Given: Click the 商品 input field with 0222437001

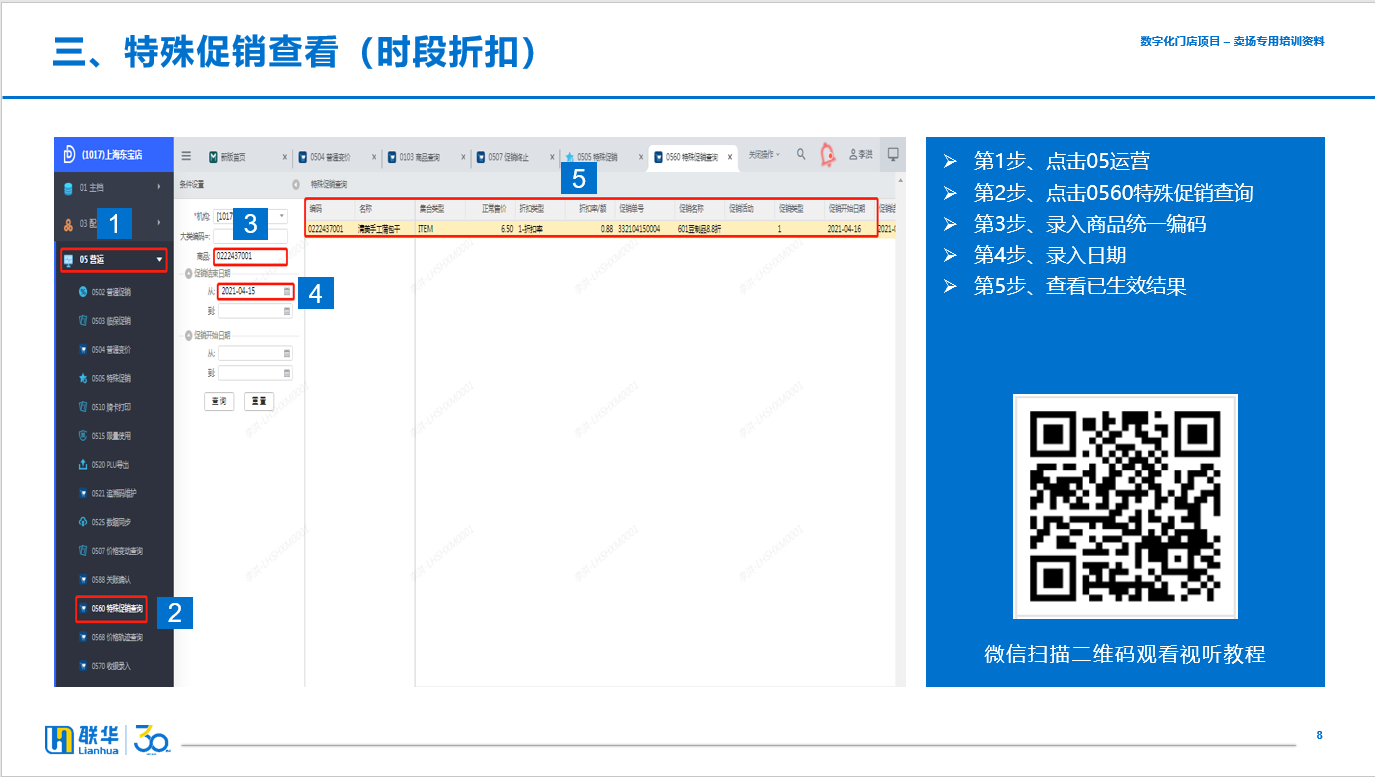Looking at the screenshot, I should click(251, 256).
